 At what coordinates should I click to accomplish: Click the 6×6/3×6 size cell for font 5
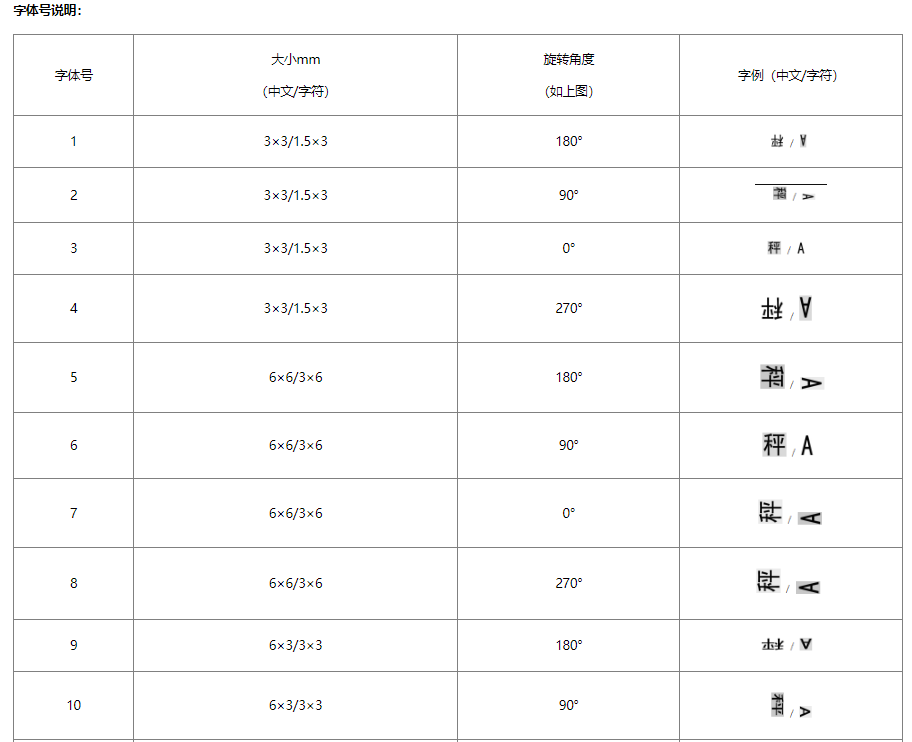(x=295, y=377)
